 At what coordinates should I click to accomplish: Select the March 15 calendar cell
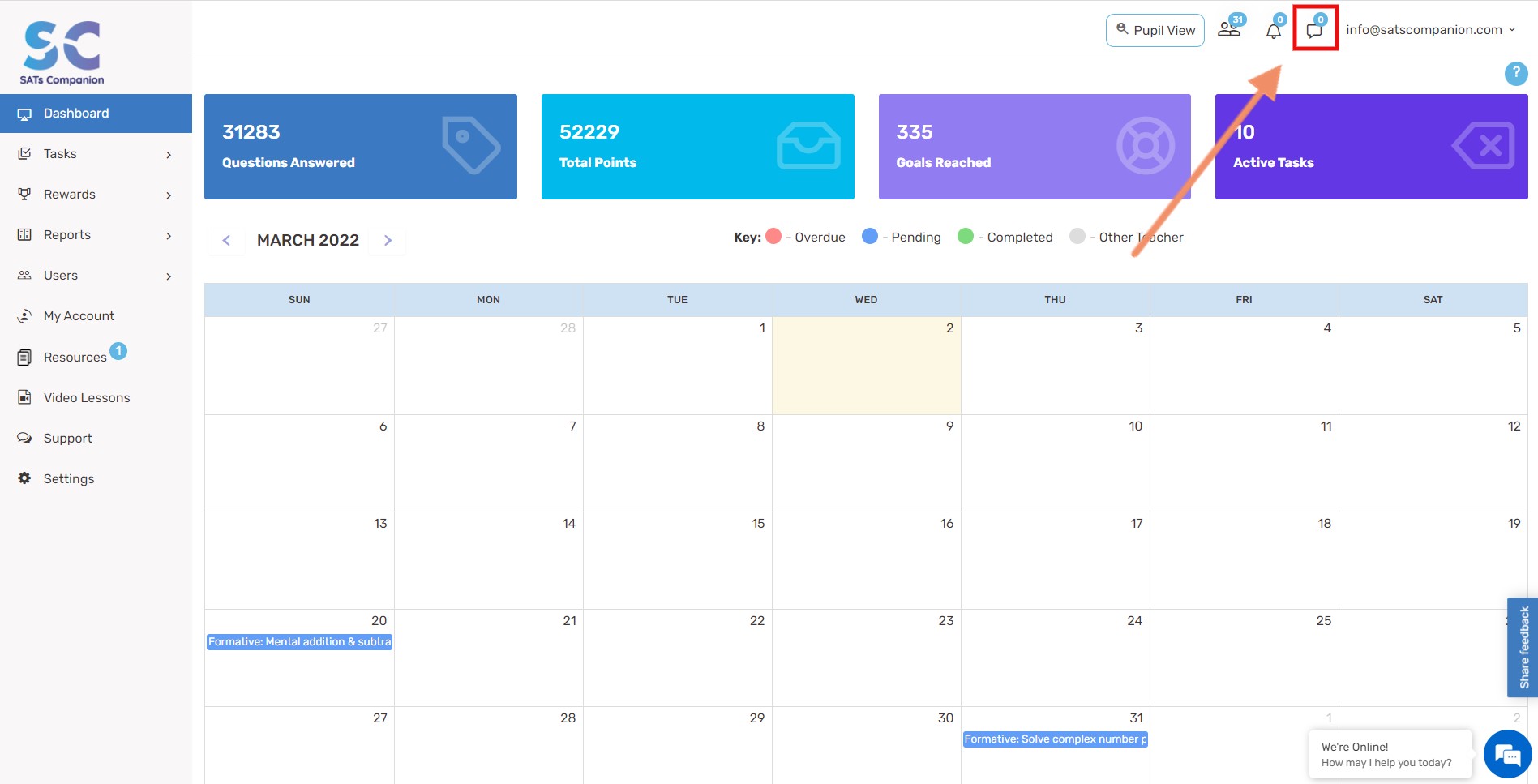677,560
